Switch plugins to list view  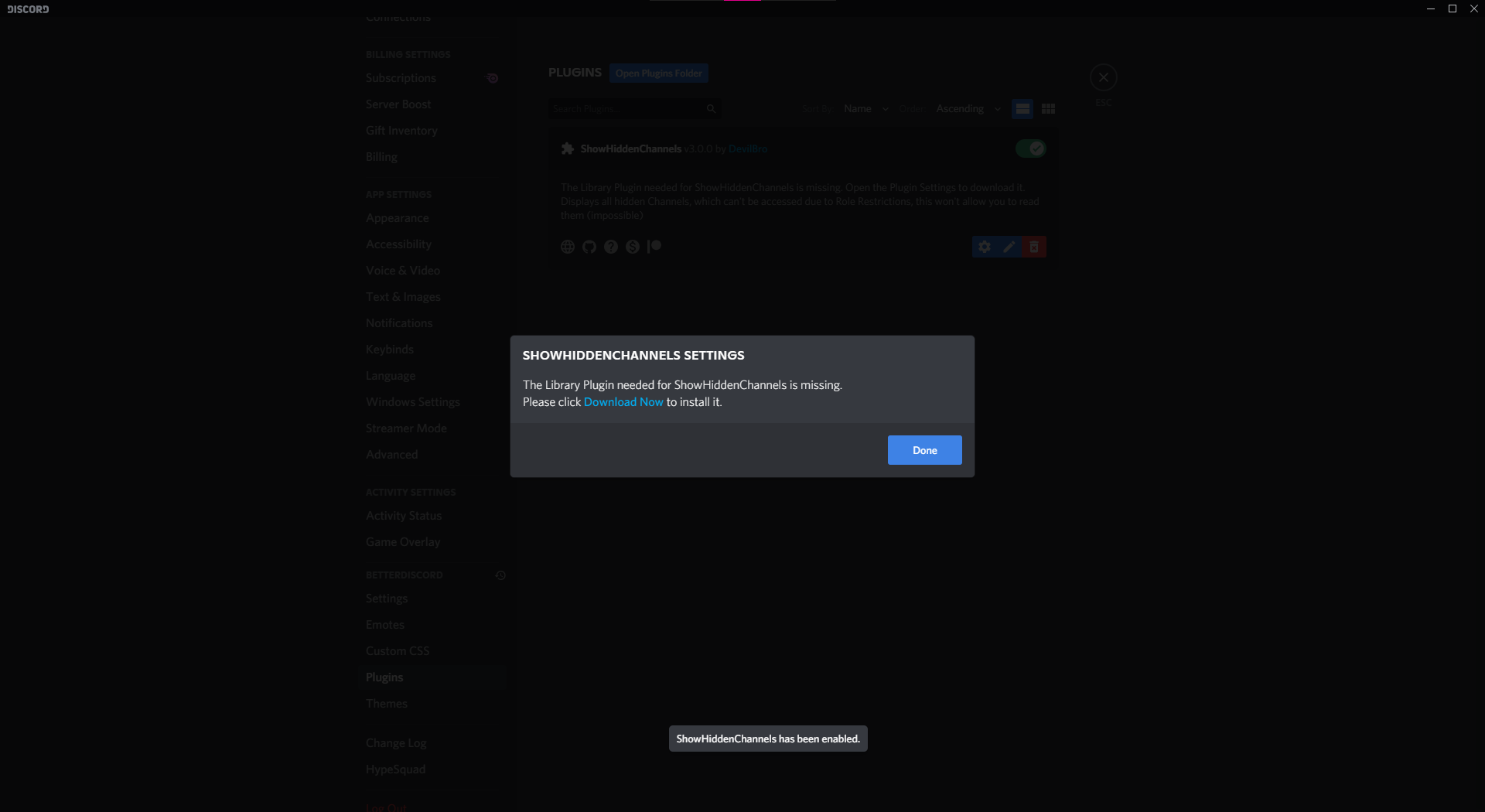click(1022, 108)
